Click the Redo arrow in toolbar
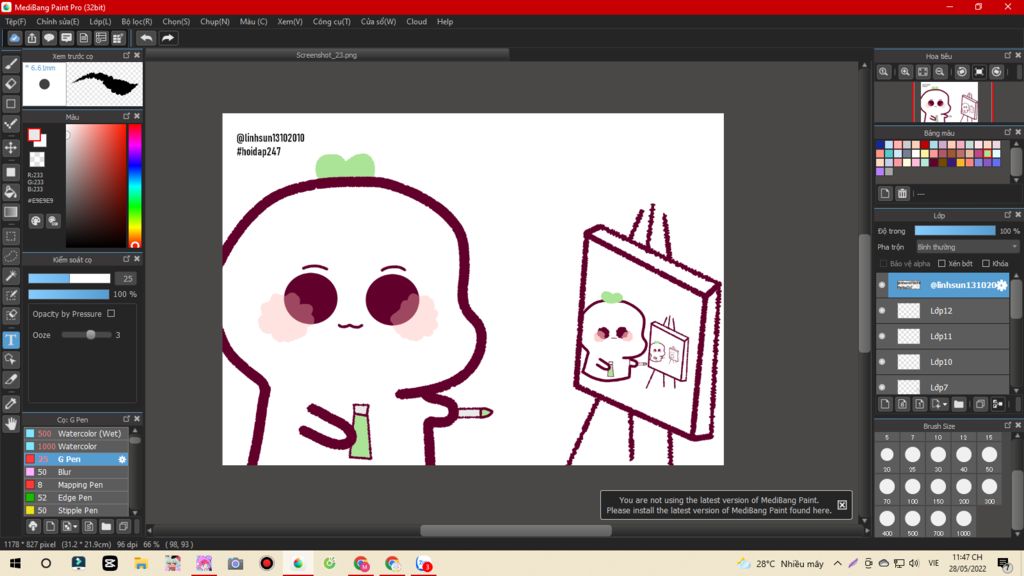The width and height of the screenshot is (1024, 576). point(168,38)
